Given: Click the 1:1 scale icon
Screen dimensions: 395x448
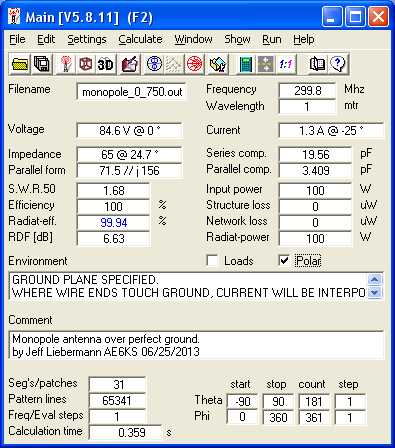Looking at the screenshot, I should (x=286, y=63).
